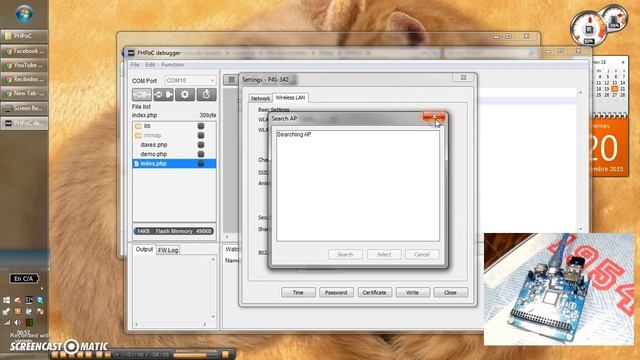Click the calendar gadget showing 20
The width and height of the screenshot is (640, 360).
pyautogui.click(x=610, y=146)
